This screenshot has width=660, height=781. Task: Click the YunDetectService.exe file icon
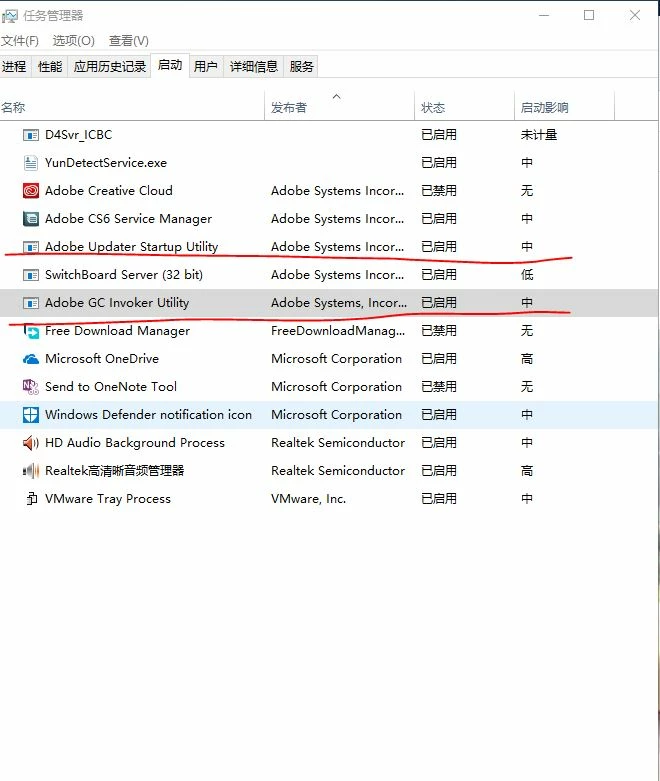pyautogui.click(x=31, y=163)
